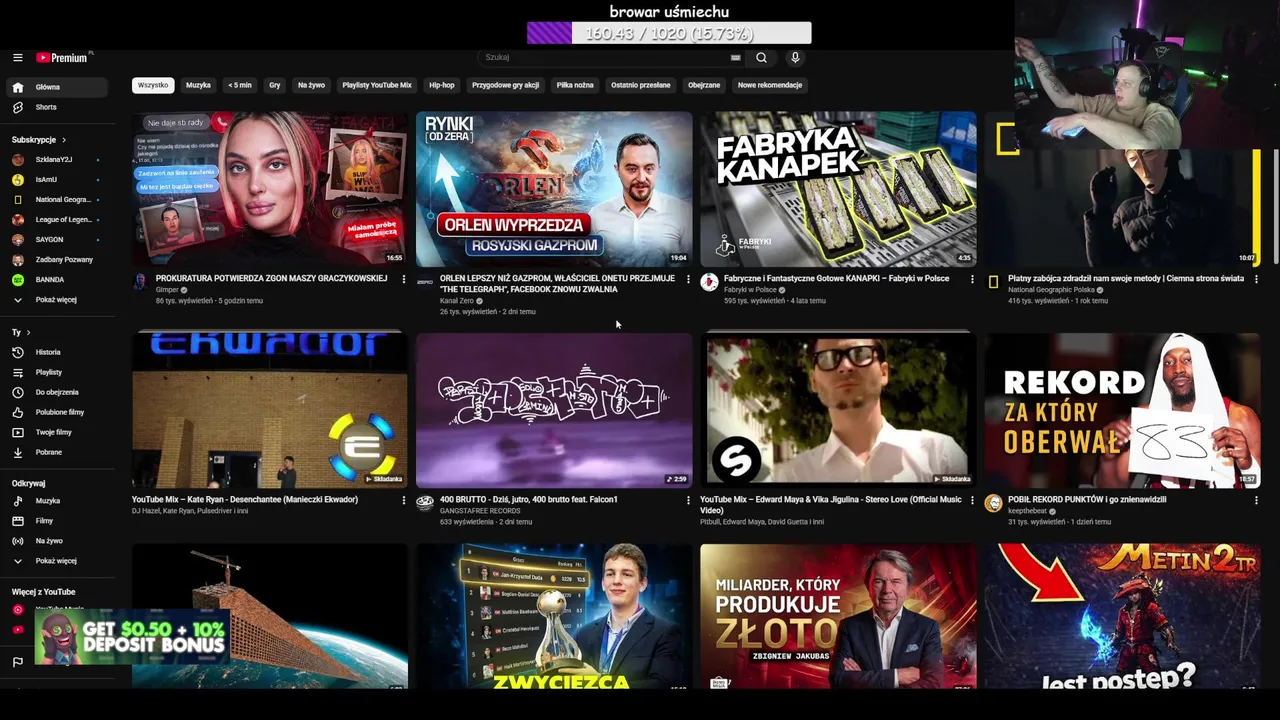Select Playlisty YouTube Mix chip
The image size is (1280, 720).
point(377,85)
